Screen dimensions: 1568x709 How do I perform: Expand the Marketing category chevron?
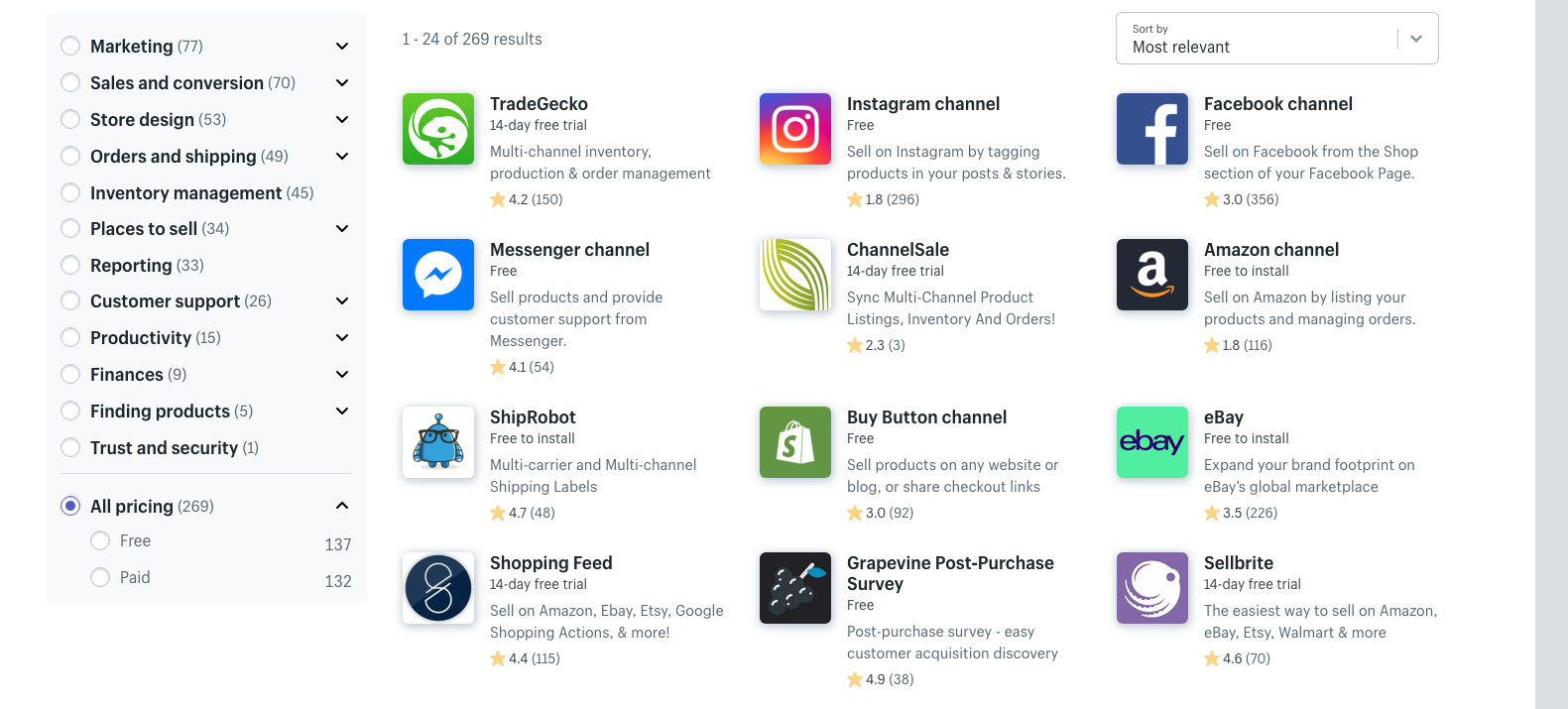341,46
